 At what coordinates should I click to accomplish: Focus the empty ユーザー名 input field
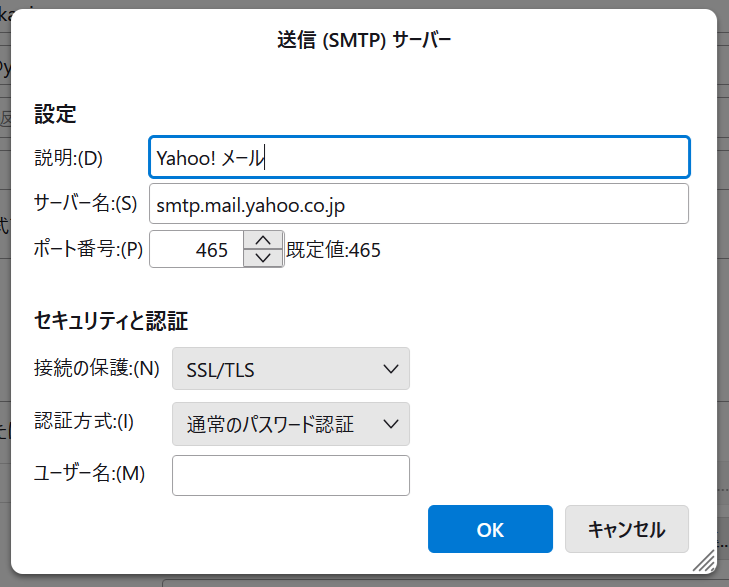point(291,476)
